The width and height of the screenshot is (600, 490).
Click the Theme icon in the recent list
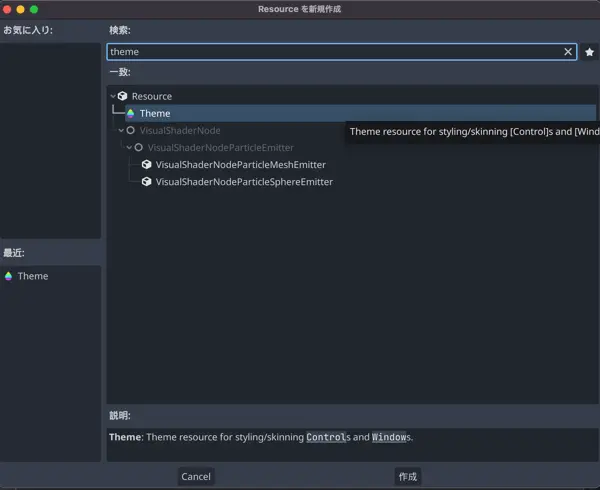click(x=9, y=276)
